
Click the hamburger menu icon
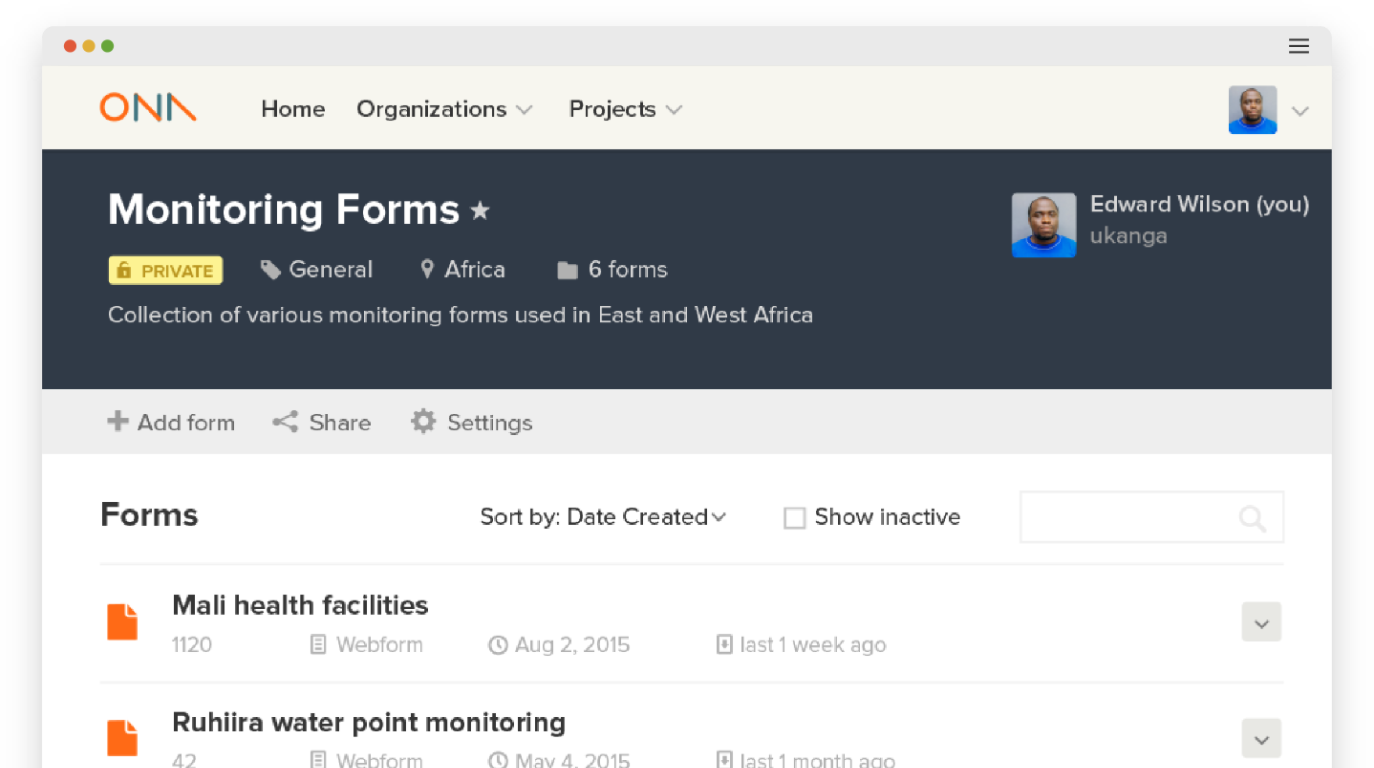point(1299,46)
